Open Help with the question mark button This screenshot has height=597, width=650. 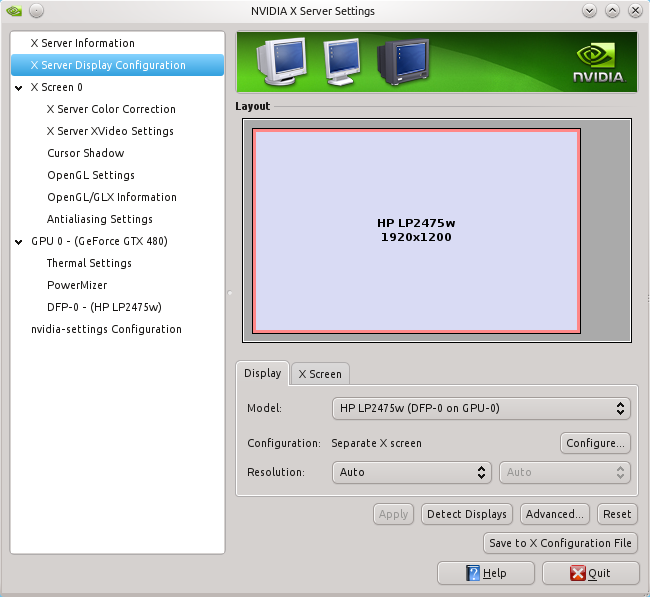tap(485, 573)
